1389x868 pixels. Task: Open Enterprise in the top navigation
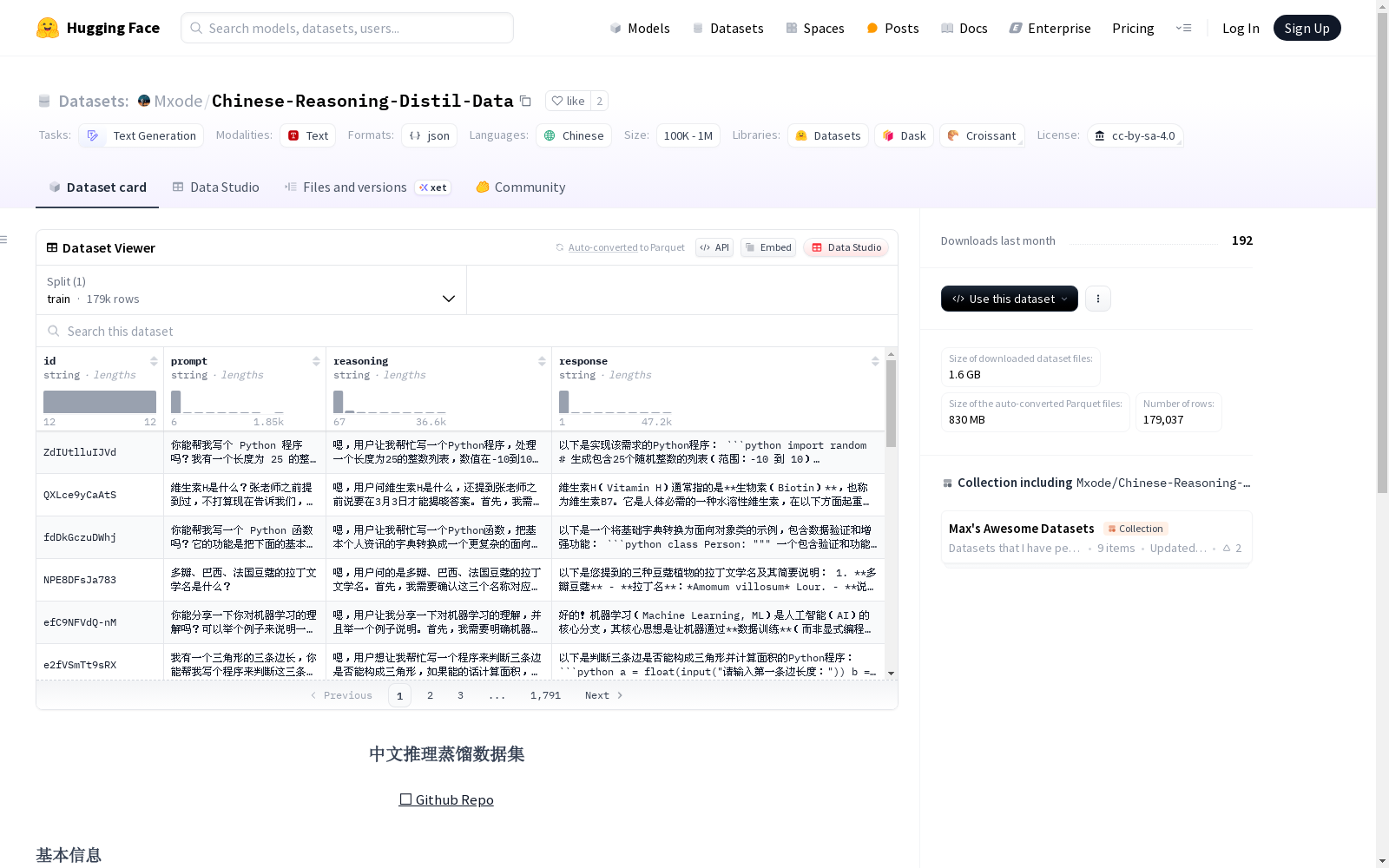coord(1050,28)
